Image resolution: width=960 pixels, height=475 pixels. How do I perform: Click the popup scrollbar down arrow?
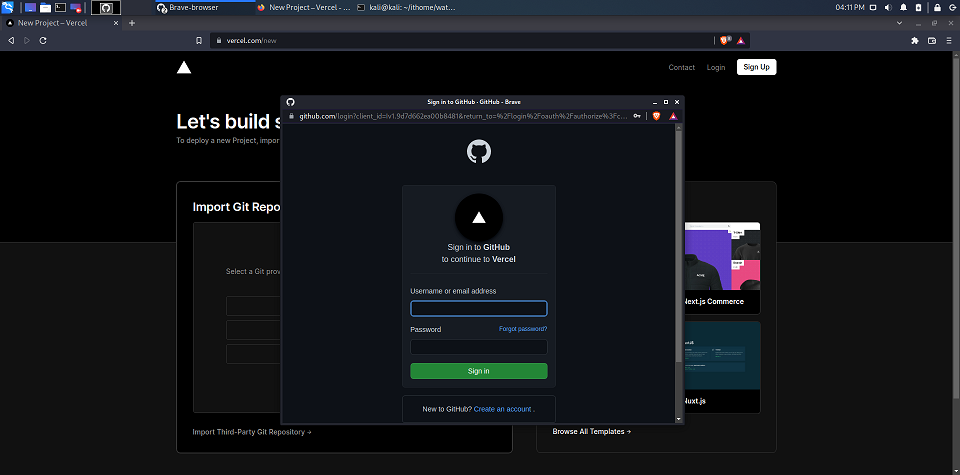[678, 419]
